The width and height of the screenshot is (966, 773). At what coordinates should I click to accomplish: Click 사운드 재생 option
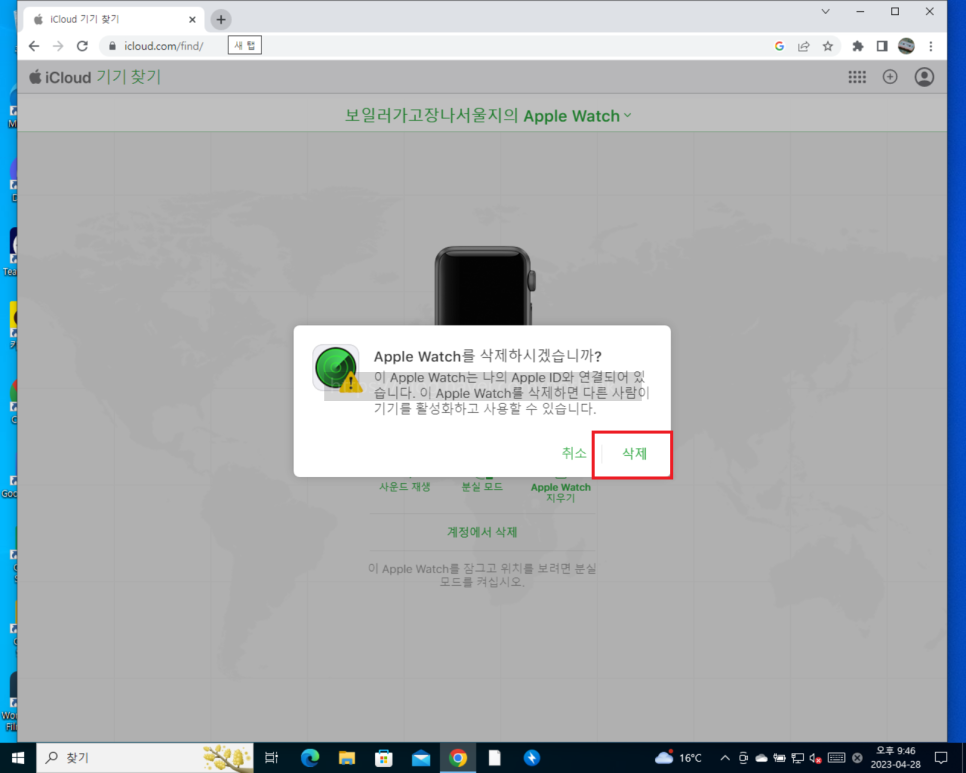coord(404,487)
